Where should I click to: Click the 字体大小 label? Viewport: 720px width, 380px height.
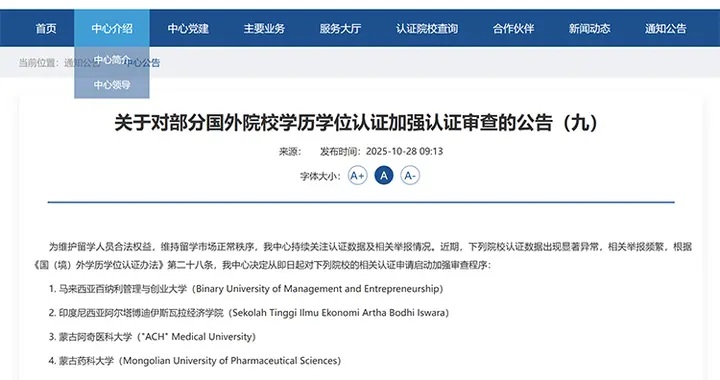click(x=321, y=176)
